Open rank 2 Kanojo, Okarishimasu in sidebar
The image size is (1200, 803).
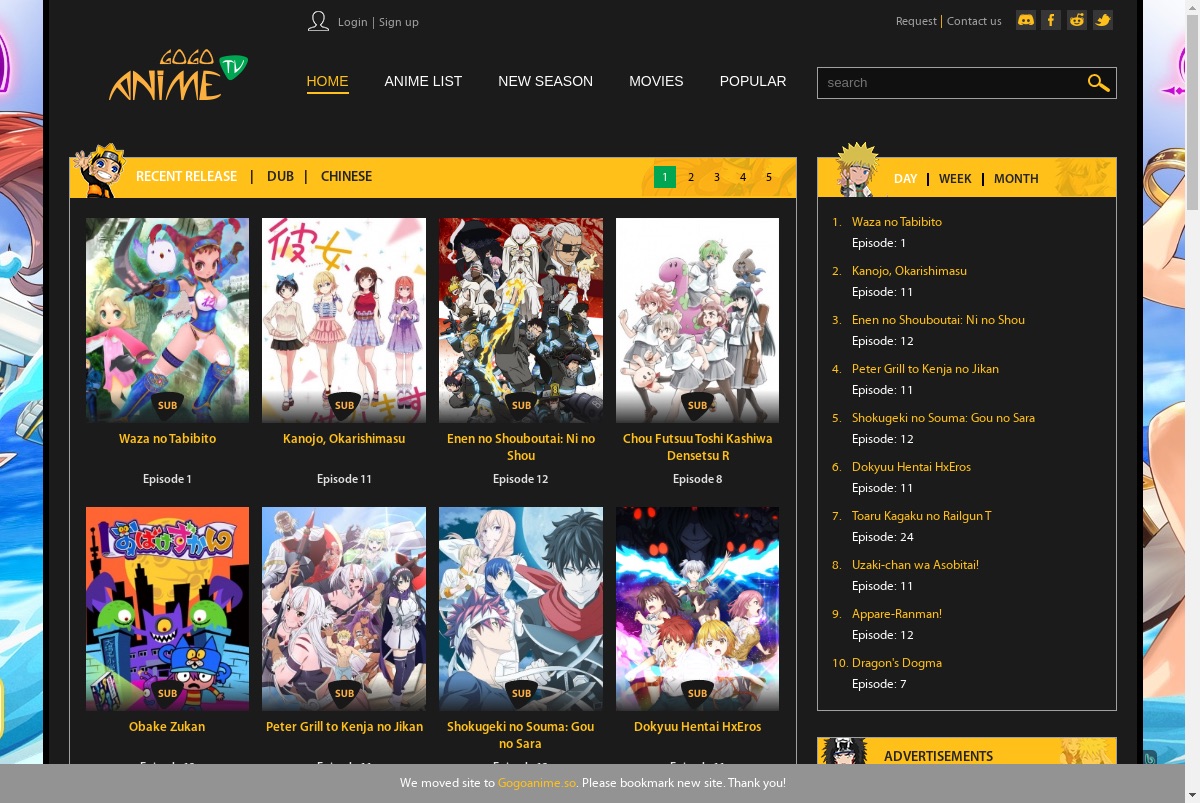click(909, 271)
